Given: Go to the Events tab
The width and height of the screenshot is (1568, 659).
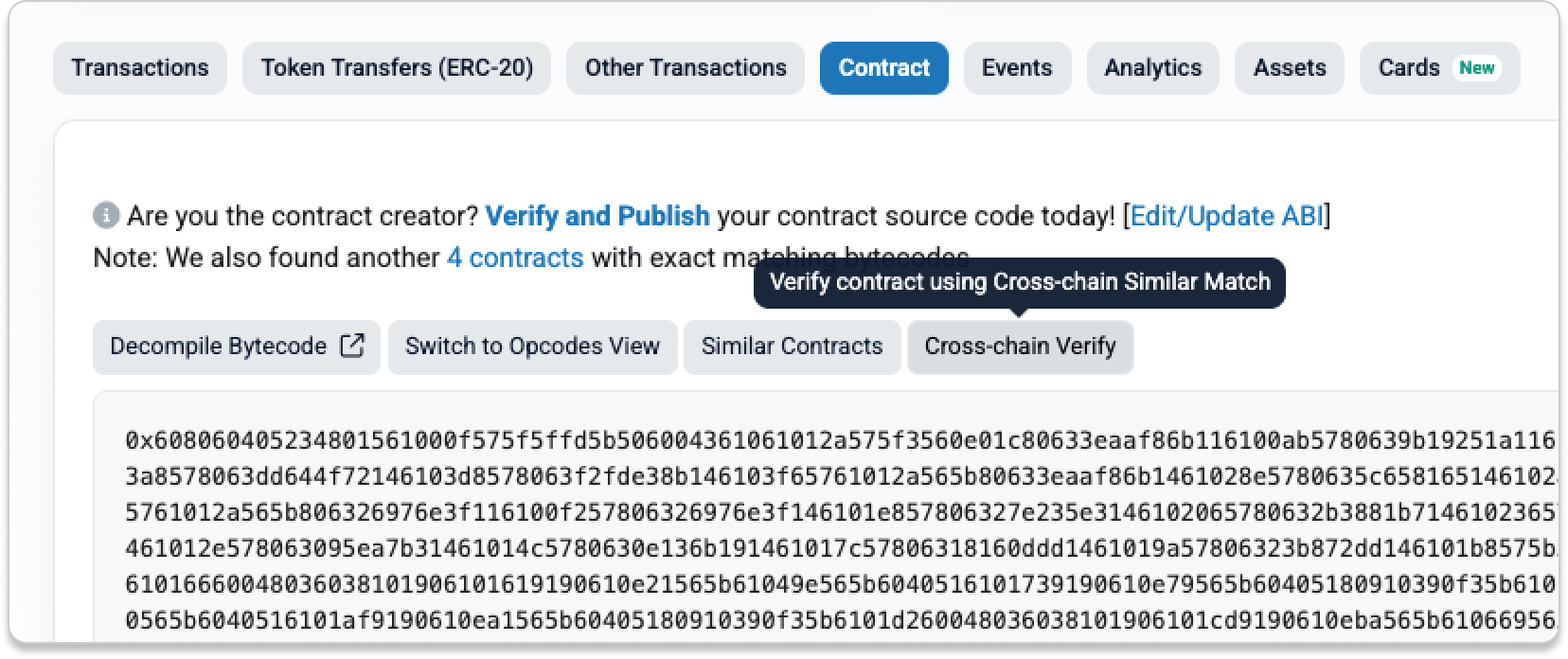Looking at the screenshot, I should tap(1017, 68).
